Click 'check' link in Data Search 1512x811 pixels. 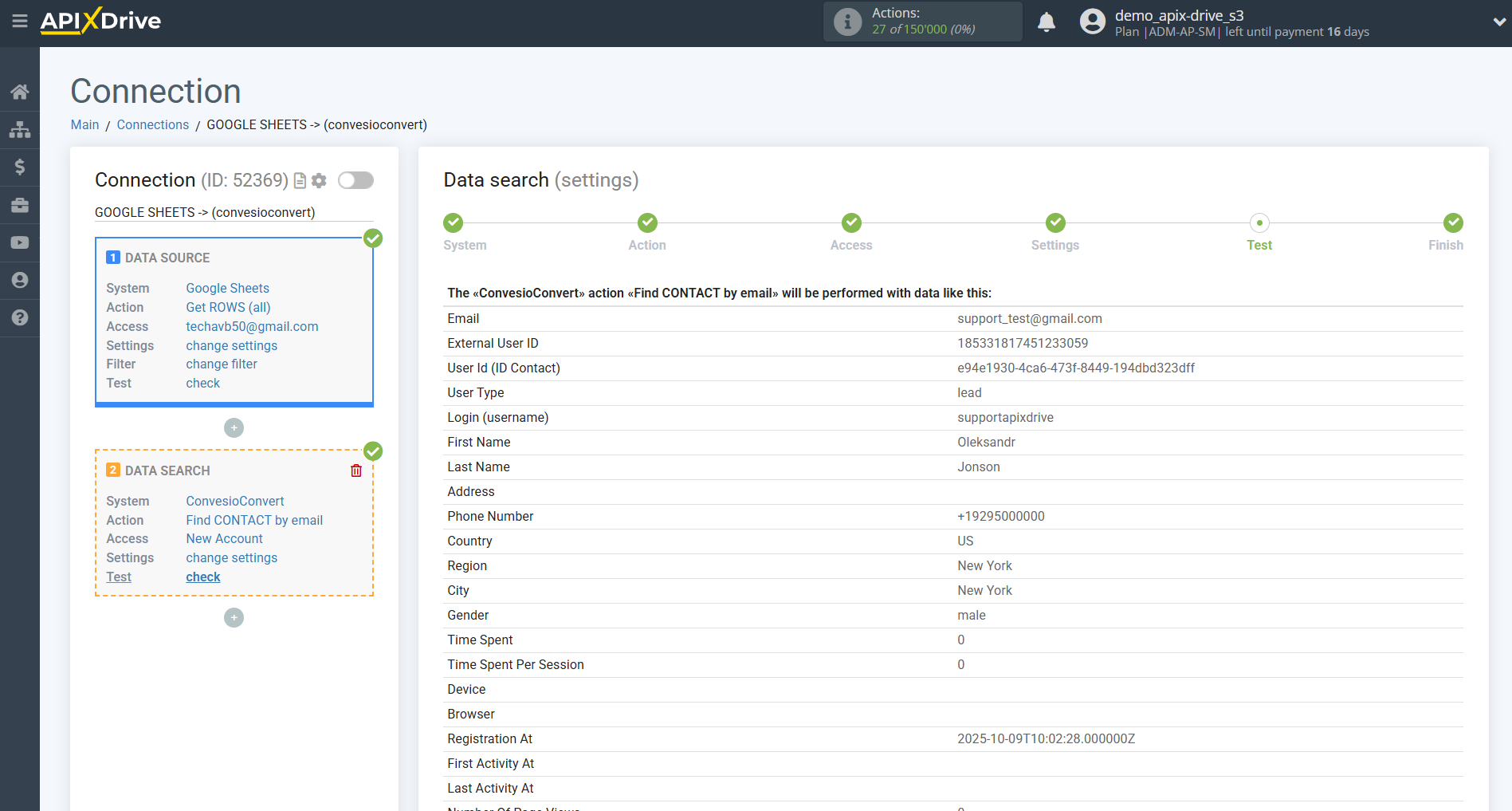point(203,577)
